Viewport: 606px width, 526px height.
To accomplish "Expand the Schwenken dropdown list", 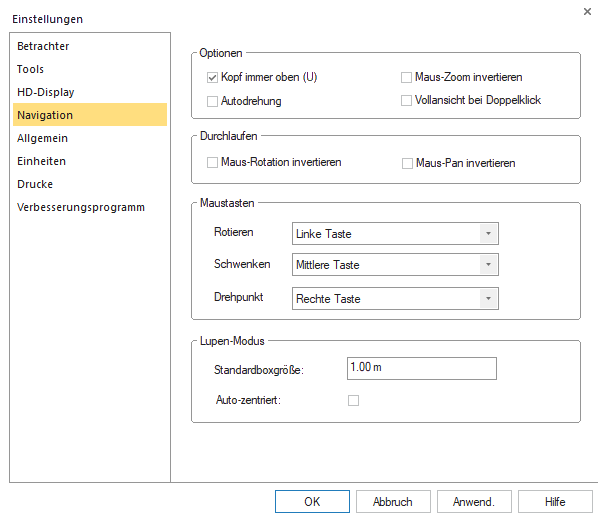I will point(395,265).
